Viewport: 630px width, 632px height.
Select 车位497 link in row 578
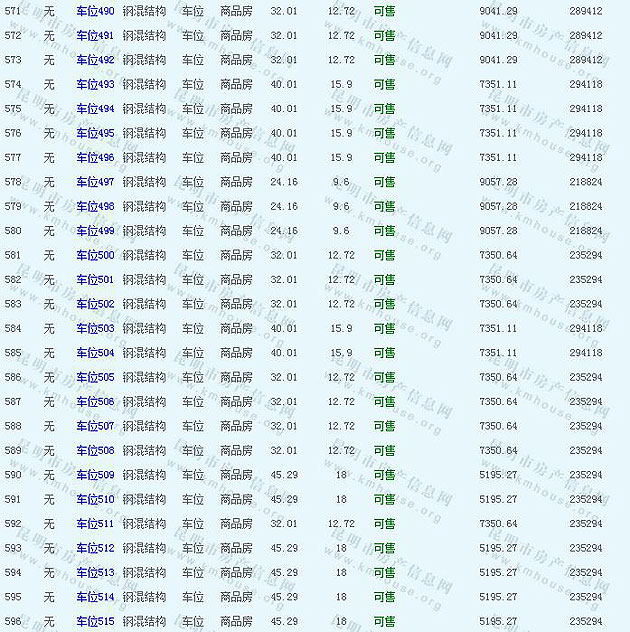95,182
